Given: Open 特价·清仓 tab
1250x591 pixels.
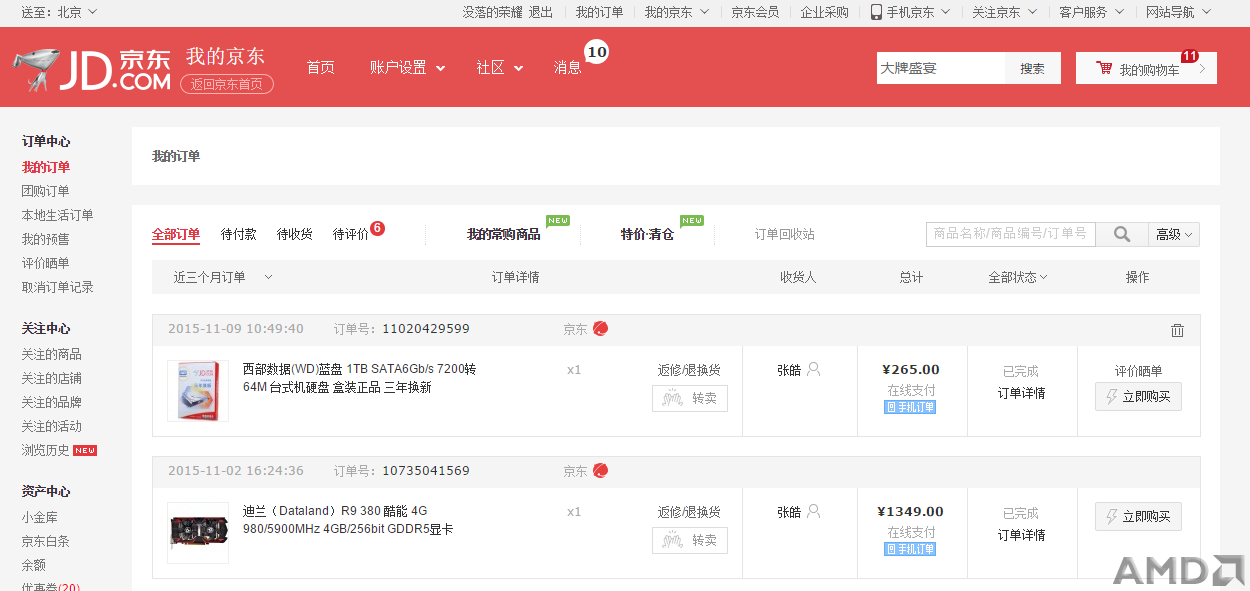Looking at the screenshot, I should tap(647, 234).
